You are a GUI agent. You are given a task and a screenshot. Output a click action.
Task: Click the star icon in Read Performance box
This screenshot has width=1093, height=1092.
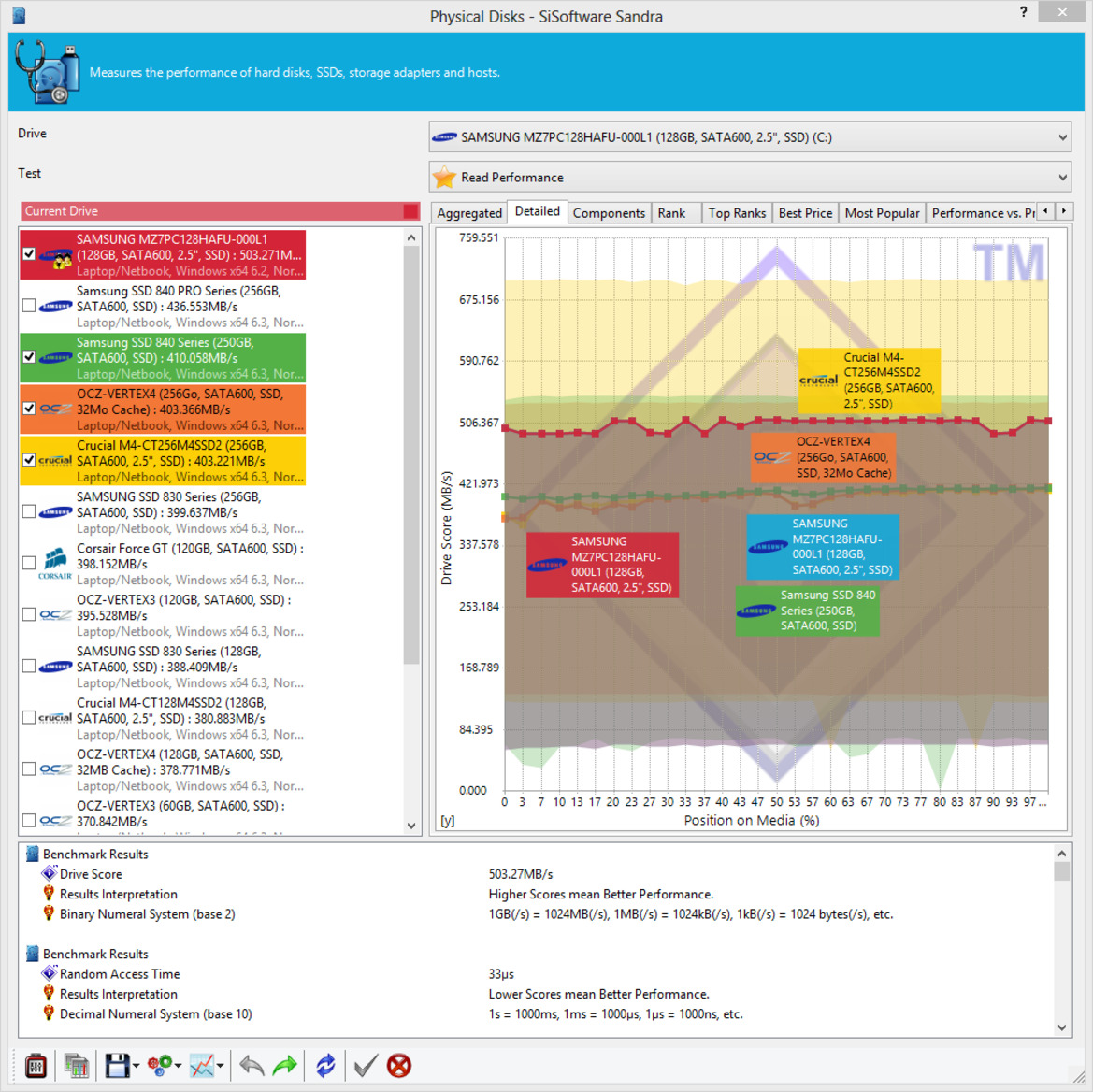(444, 177)
